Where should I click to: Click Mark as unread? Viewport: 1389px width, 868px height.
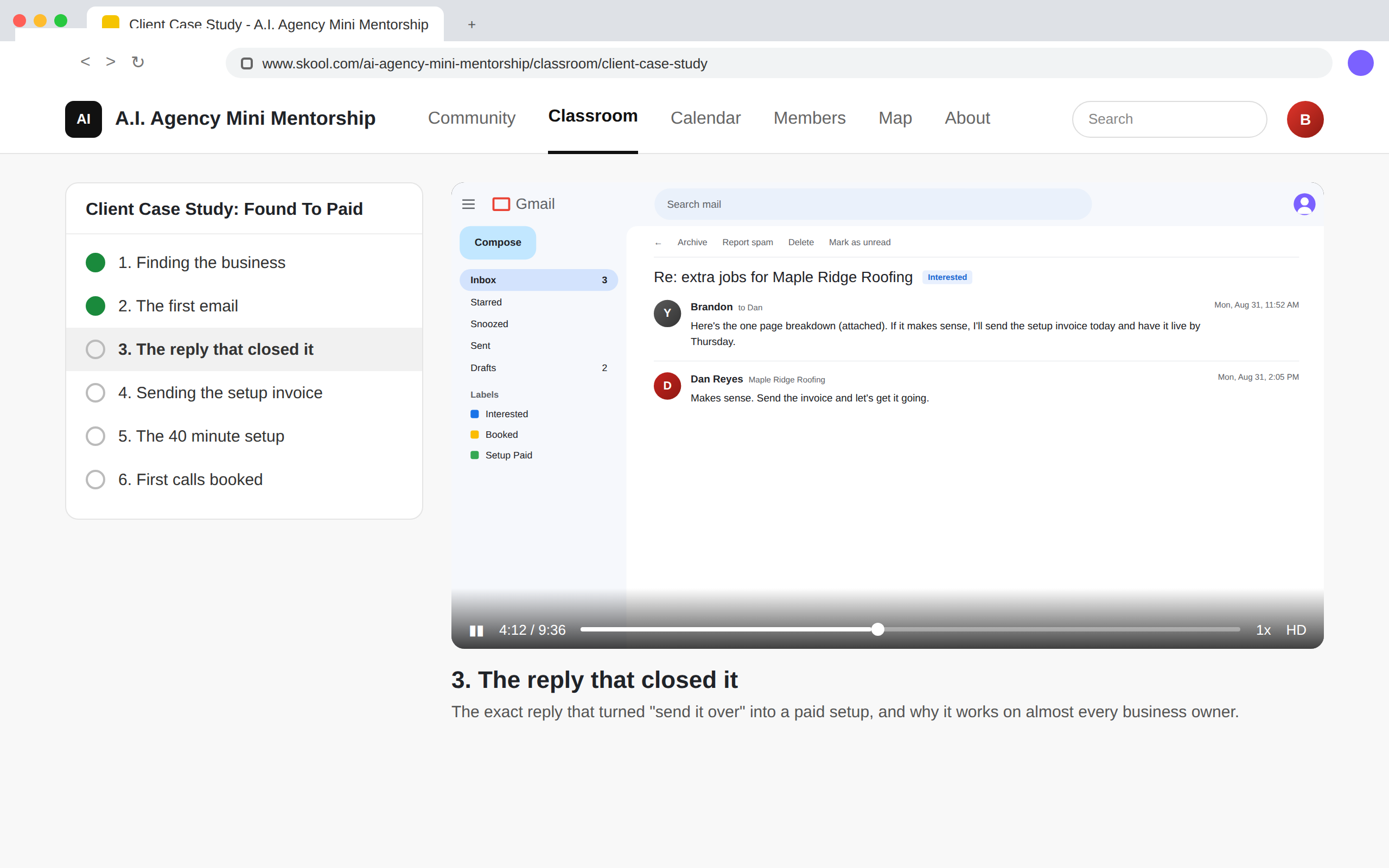[x=859, y=242]
